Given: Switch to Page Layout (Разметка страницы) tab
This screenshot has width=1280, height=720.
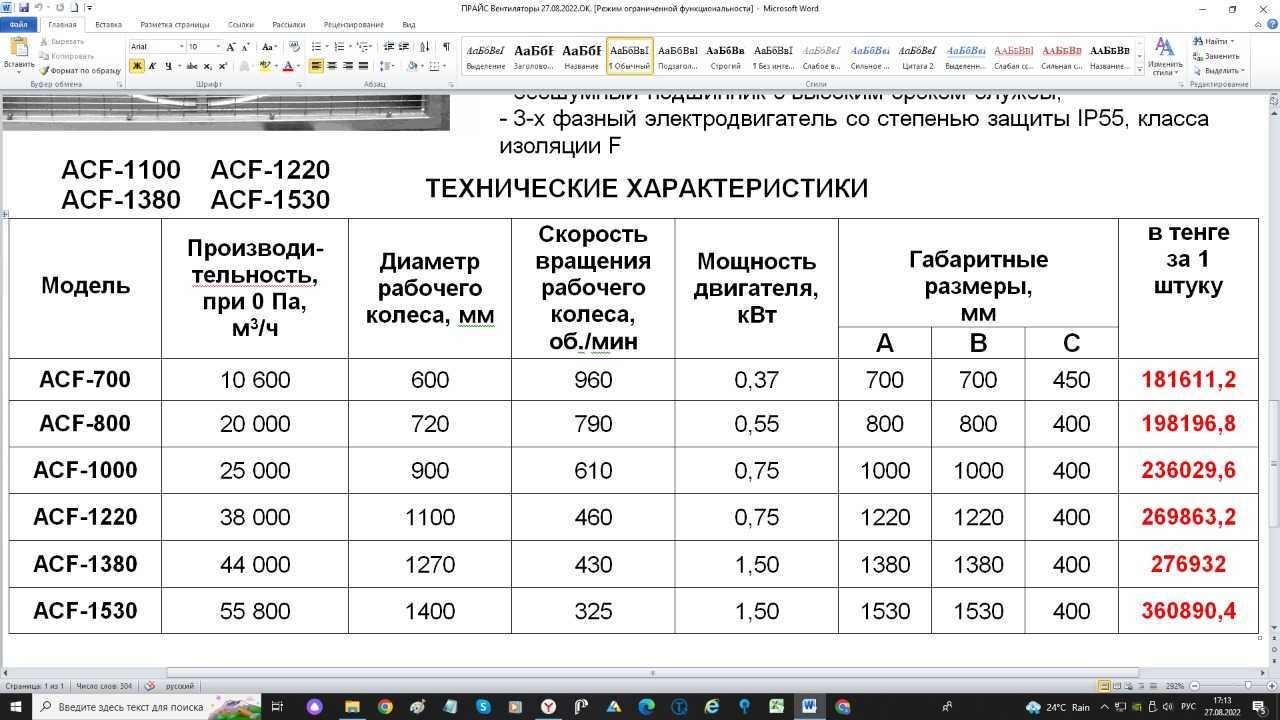Looking at the screenshot, I should [177, 24].
